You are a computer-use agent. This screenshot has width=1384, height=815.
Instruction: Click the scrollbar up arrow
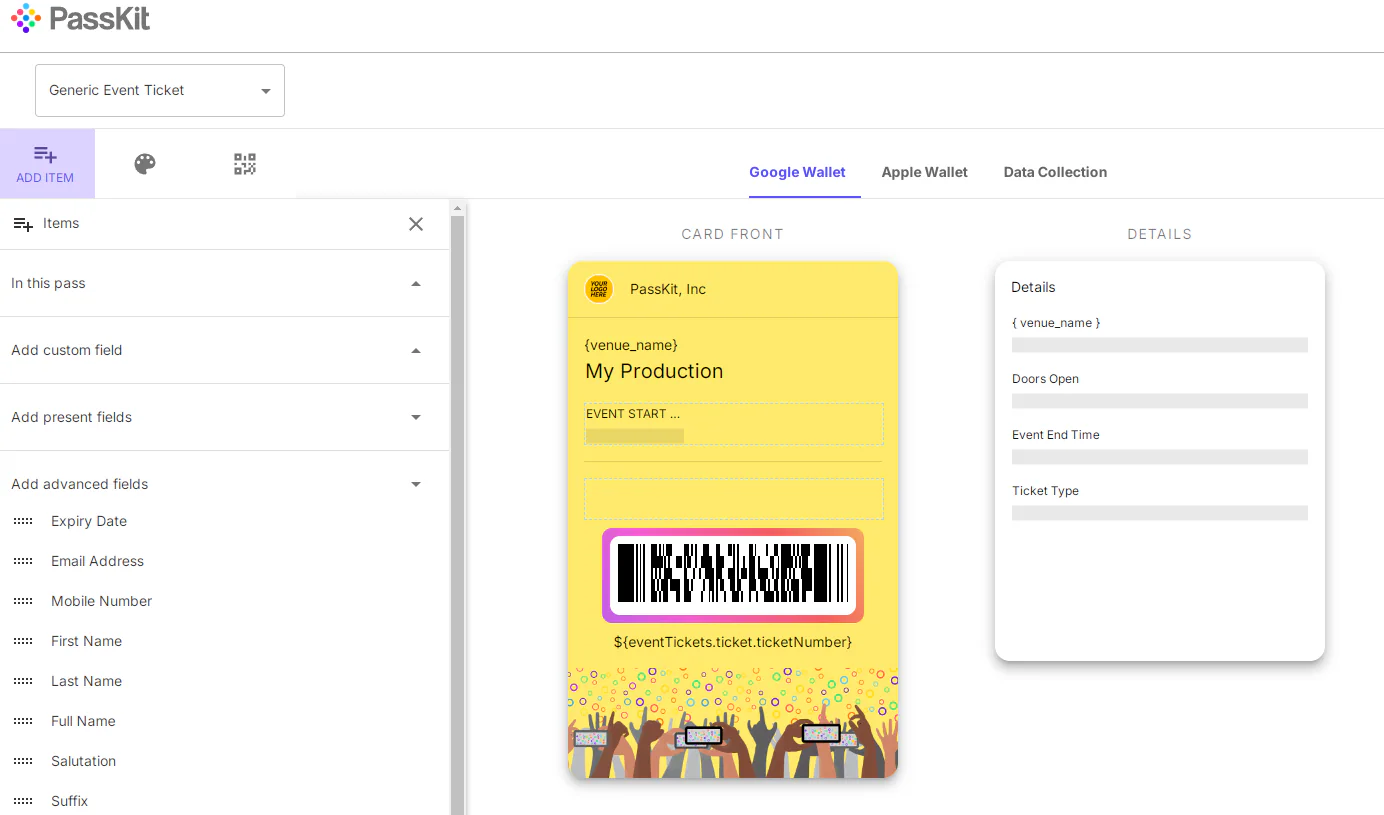[458, 209]
